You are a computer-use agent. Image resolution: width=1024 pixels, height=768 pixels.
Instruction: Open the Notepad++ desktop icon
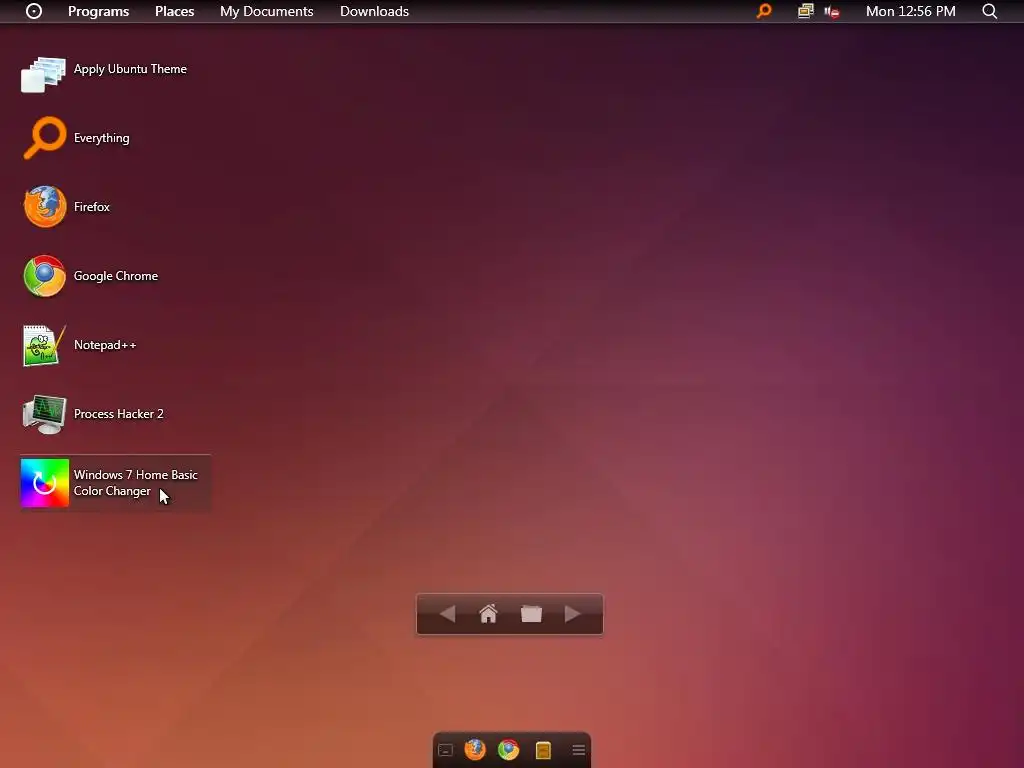(44, 345)
